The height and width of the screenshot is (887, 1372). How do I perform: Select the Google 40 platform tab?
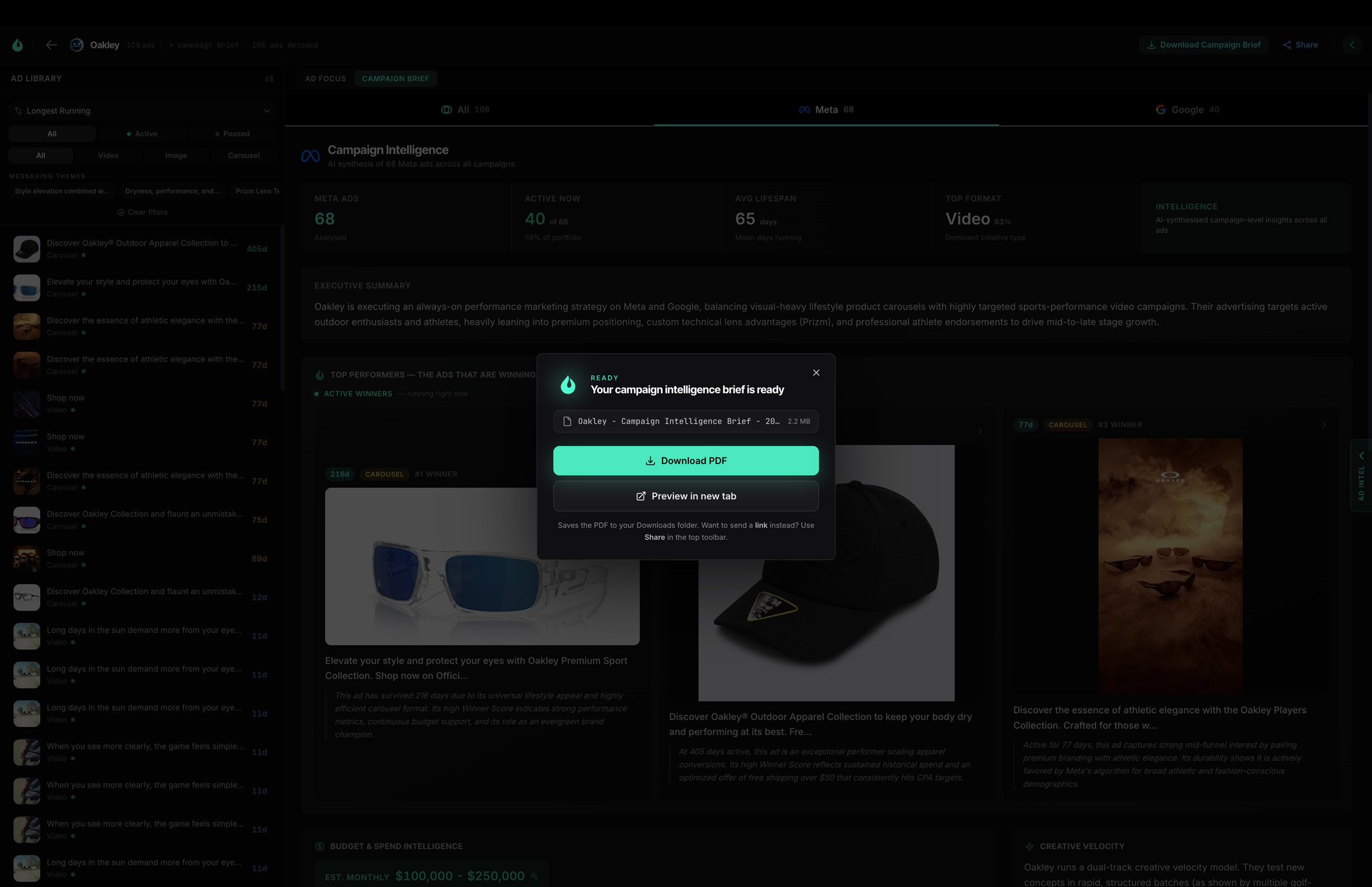(1187, 109)
